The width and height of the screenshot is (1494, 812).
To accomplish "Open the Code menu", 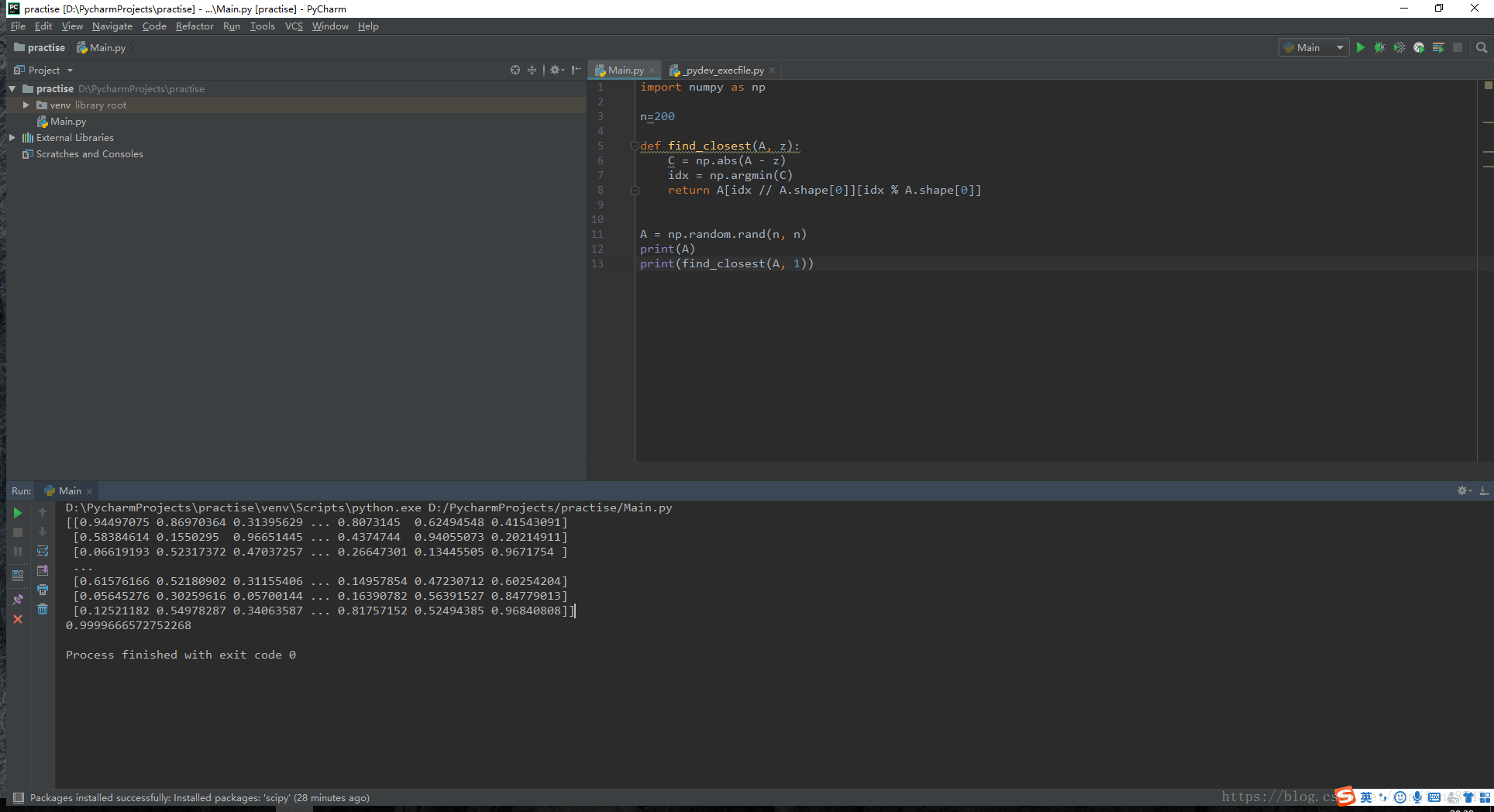I will (x=154, y=26).
